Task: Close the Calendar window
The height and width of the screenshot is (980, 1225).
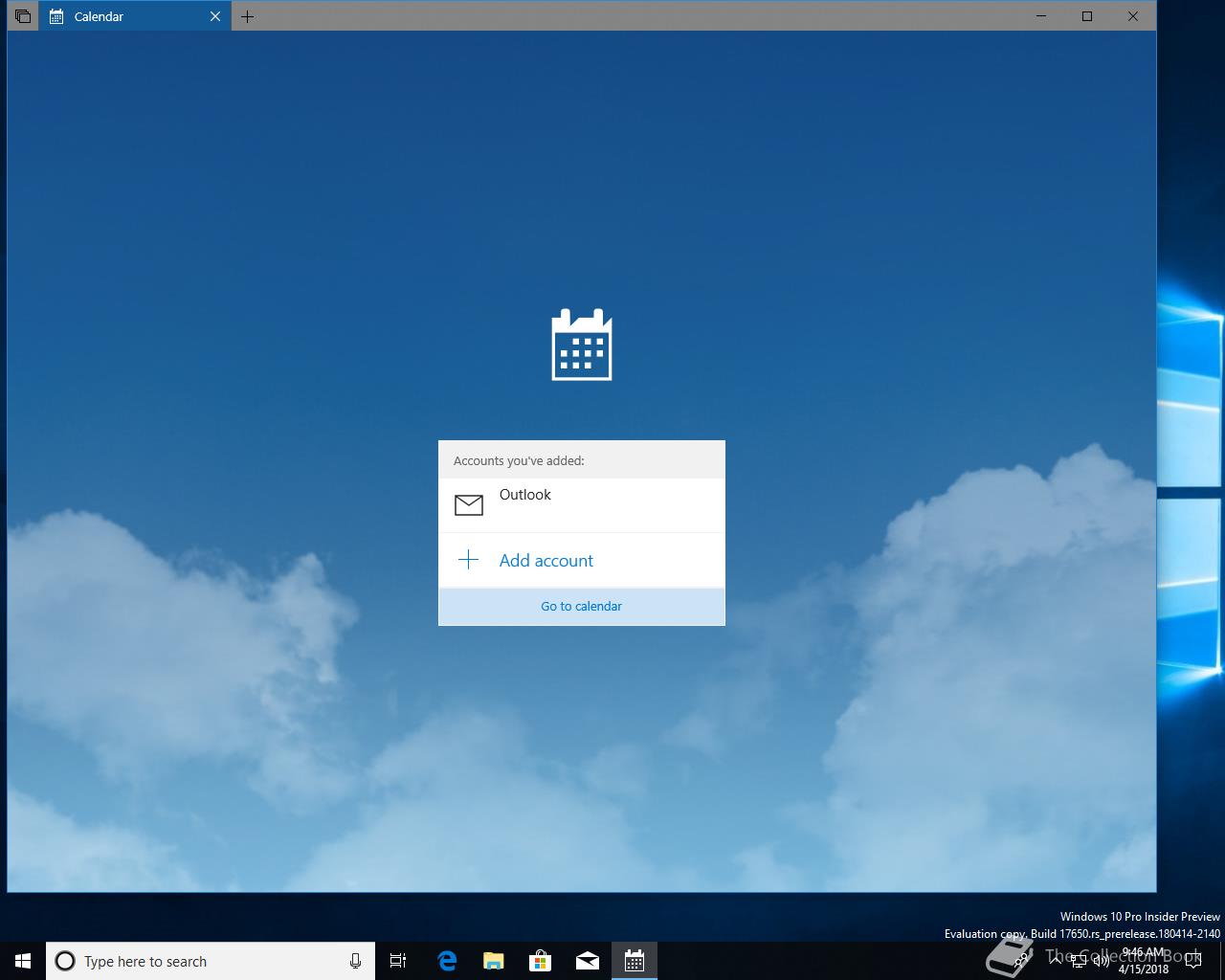Action: point(1133,16)
